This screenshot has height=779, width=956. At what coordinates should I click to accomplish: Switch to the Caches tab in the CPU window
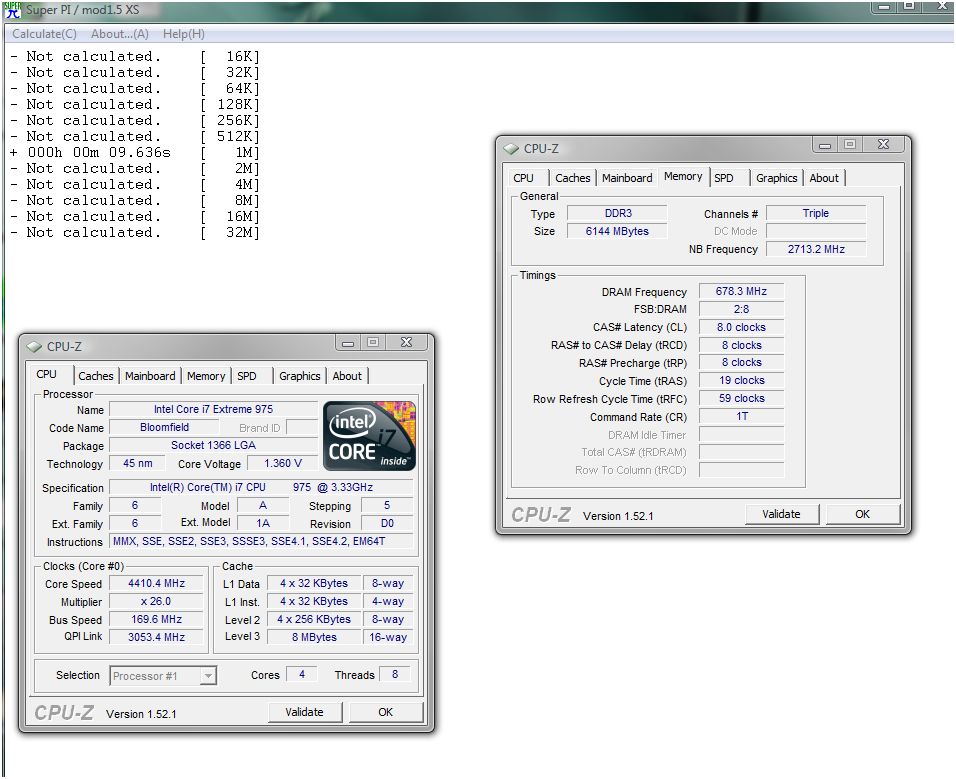click(x=96, y=376)
